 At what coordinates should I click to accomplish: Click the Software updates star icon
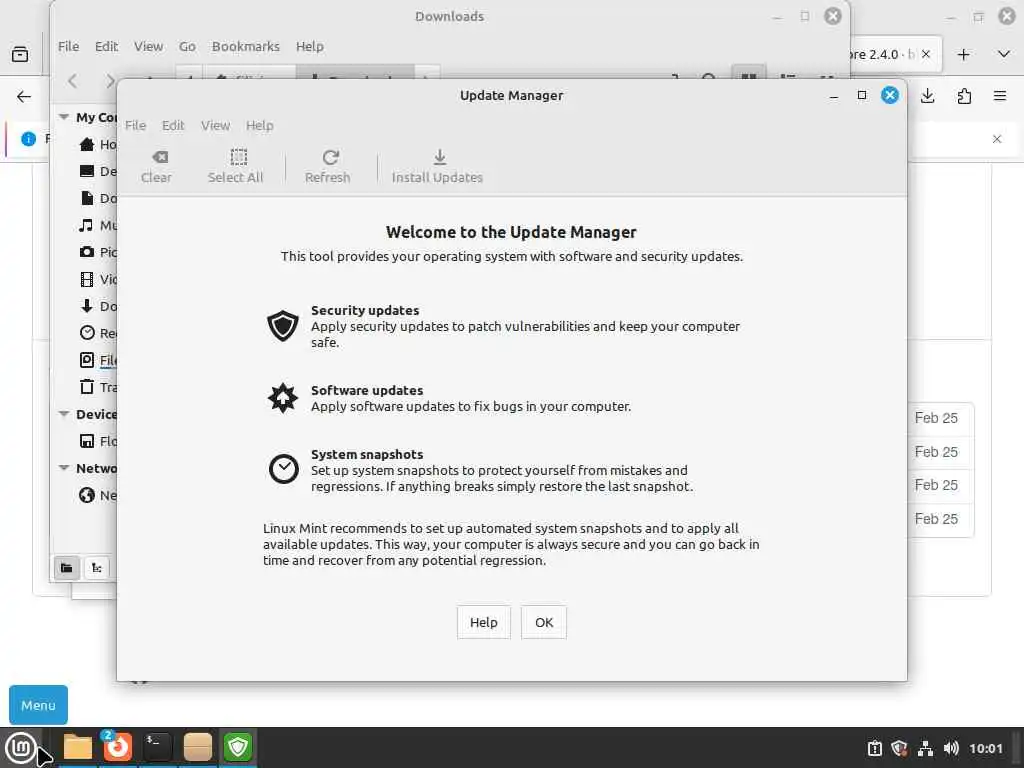click(x=283, y=398)
